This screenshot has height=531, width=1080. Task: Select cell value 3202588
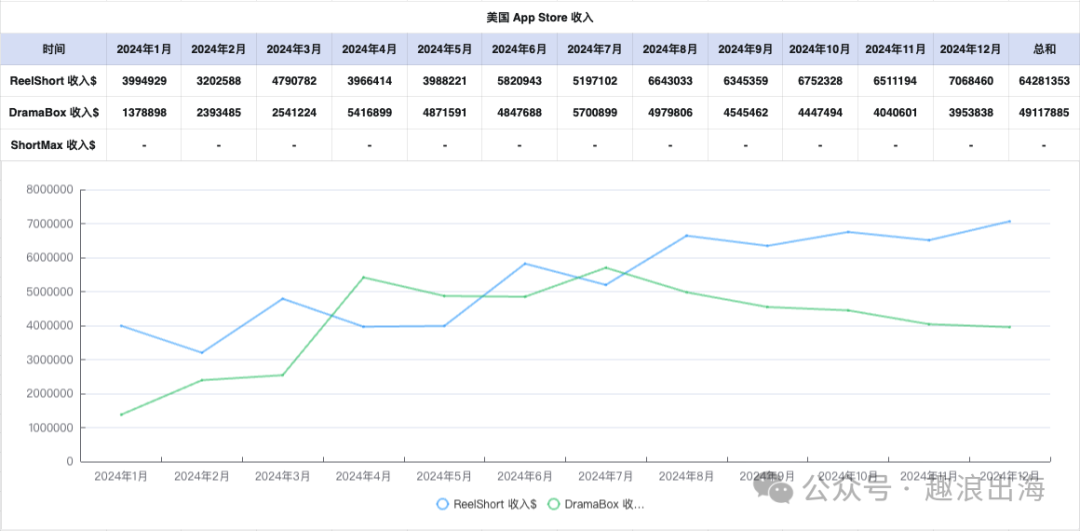[218, 81]
